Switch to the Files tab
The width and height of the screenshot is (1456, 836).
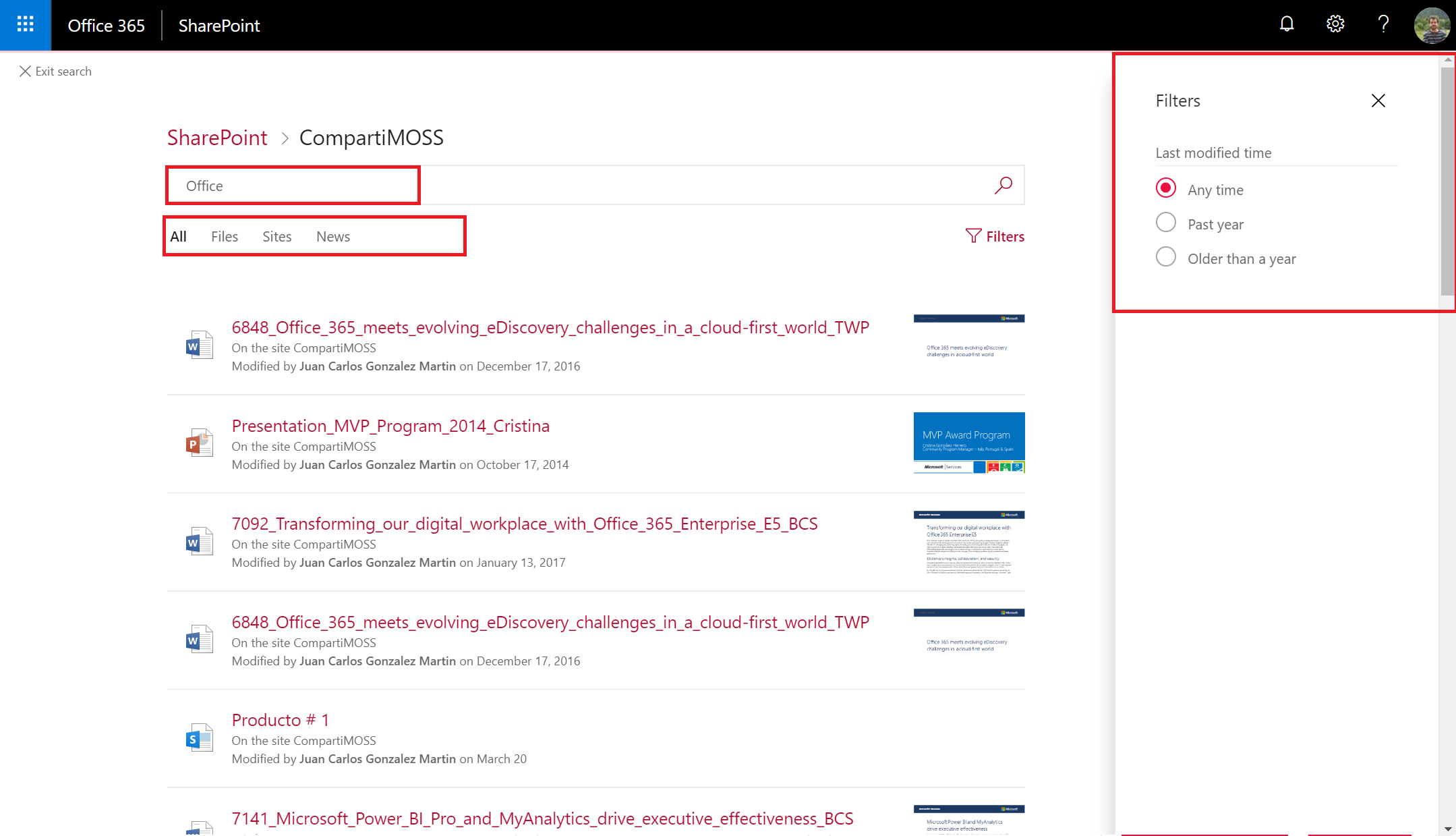[225, 236]
